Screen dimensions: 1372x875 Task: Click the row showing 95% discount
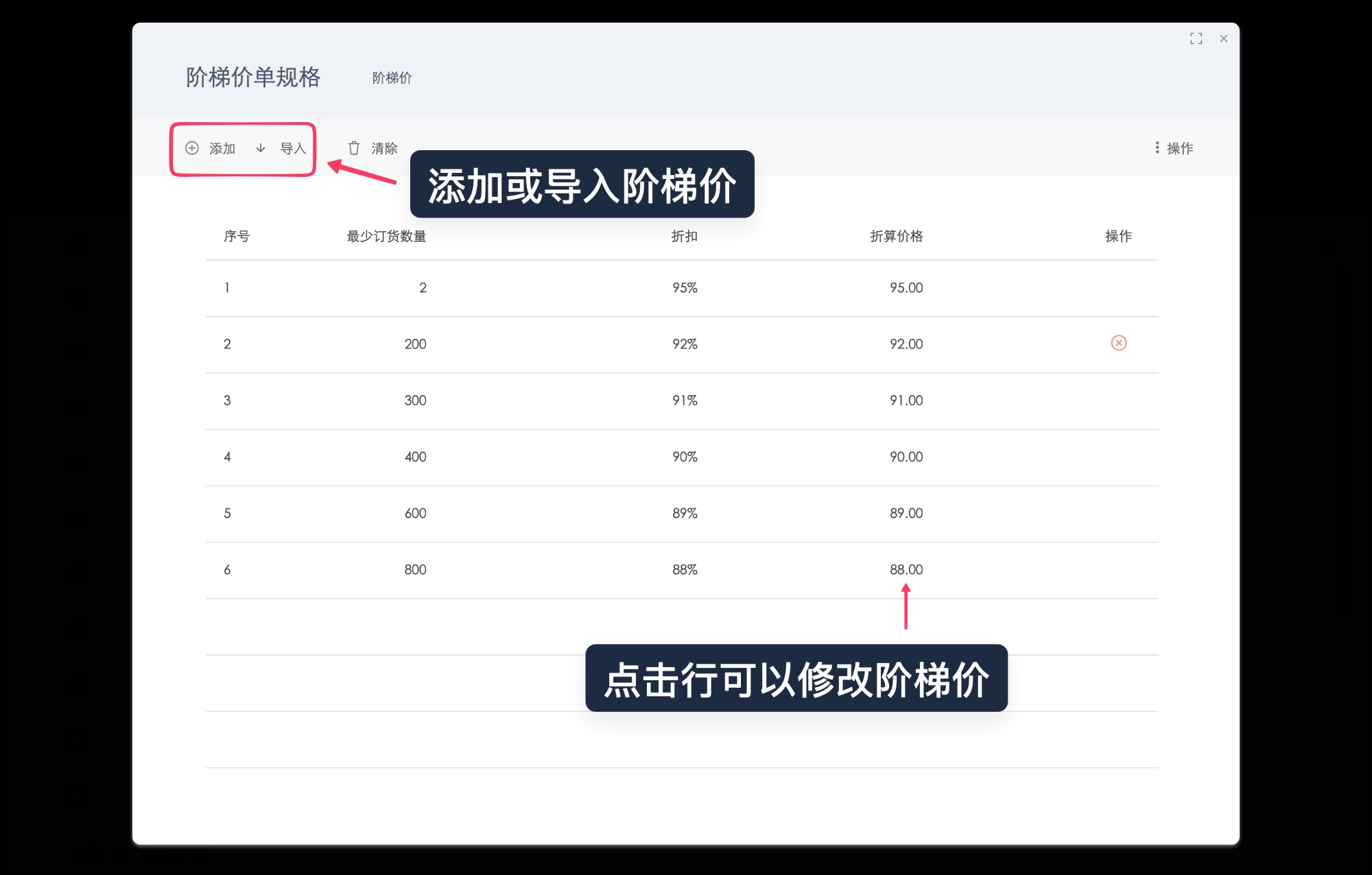coord(617,288)
